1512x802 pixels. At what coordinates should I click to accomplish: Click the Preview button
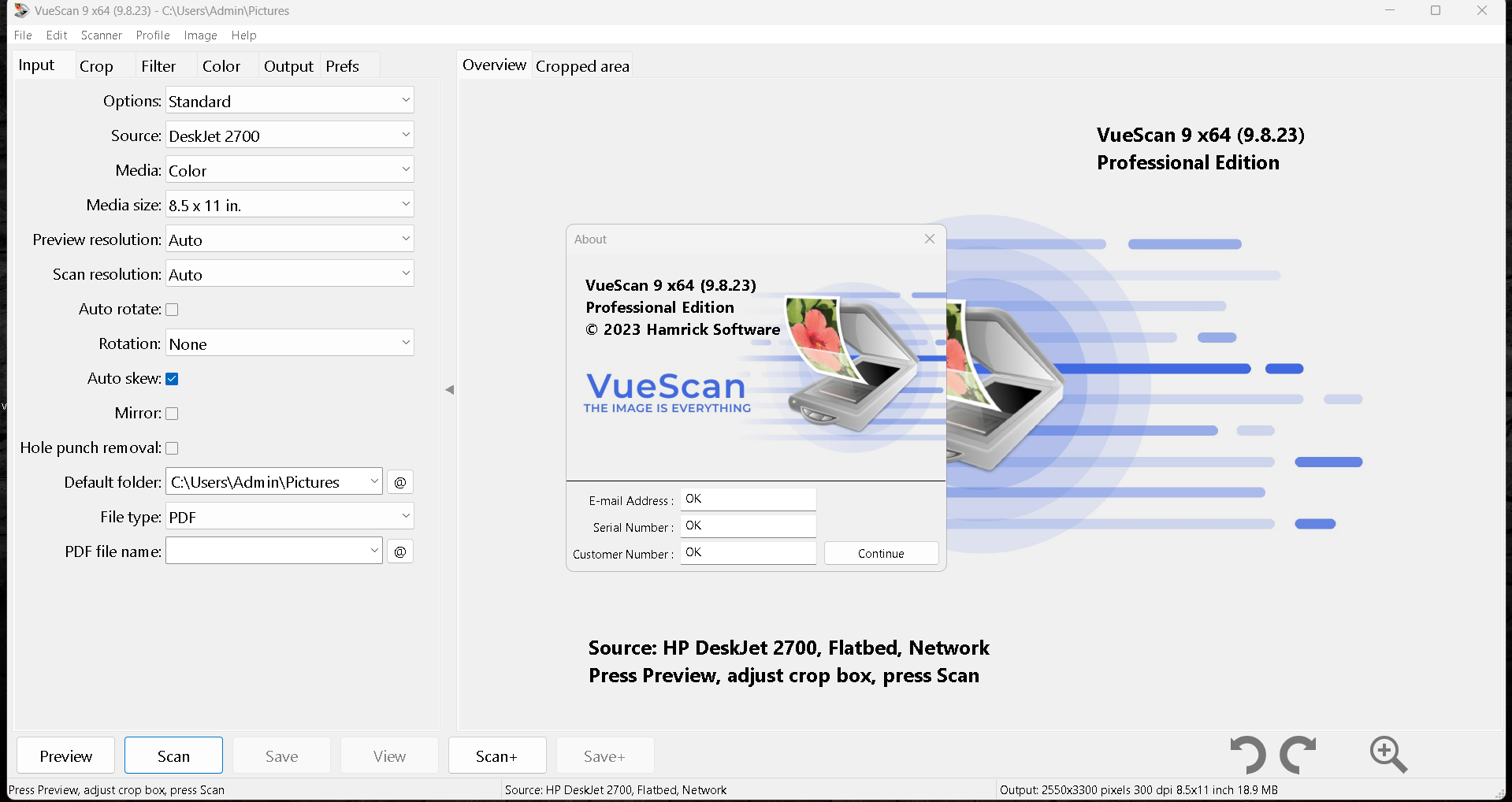(x=66, y=756)
